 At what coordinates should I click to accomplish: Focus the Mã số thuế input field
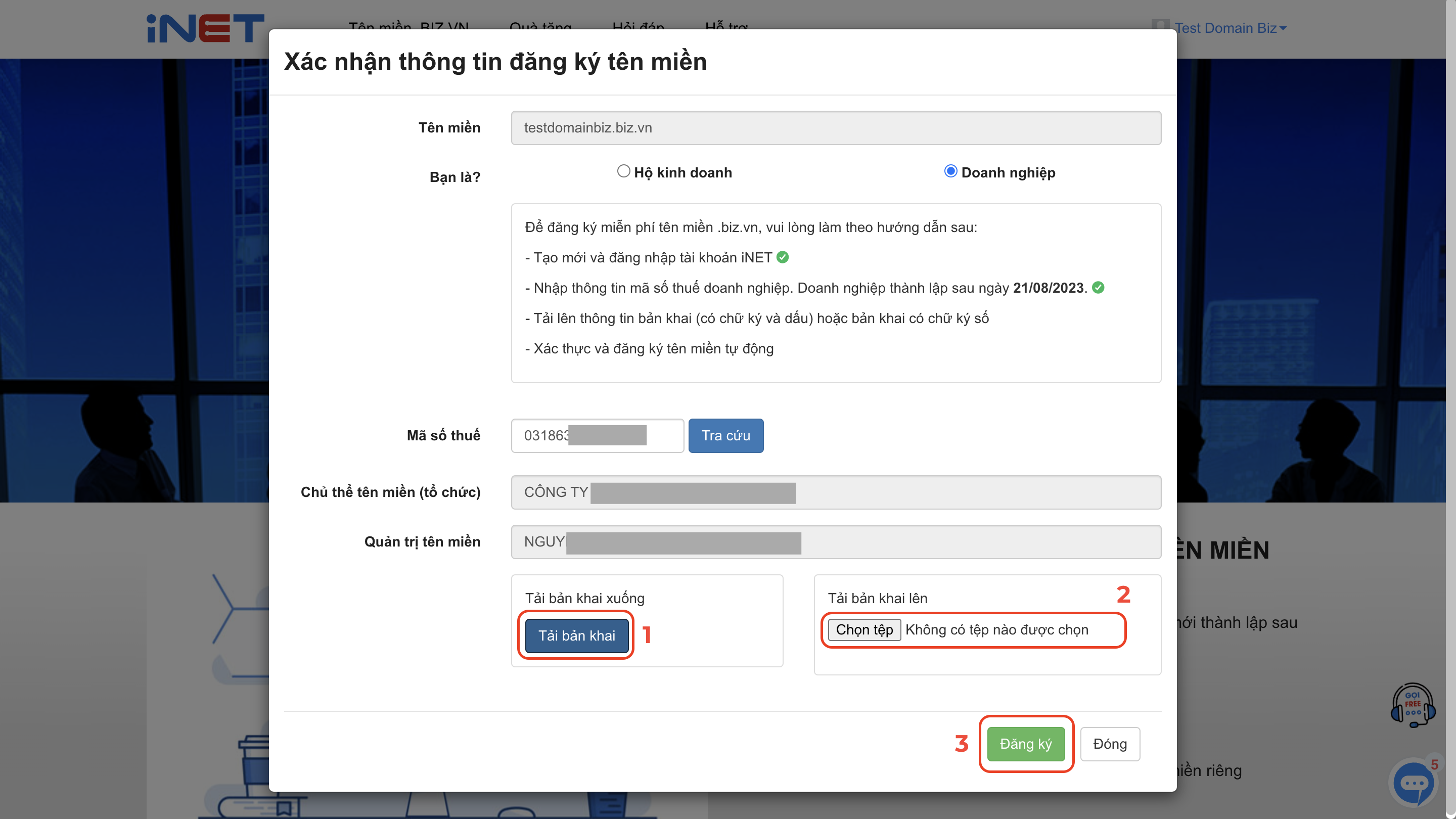pos(598,435)
